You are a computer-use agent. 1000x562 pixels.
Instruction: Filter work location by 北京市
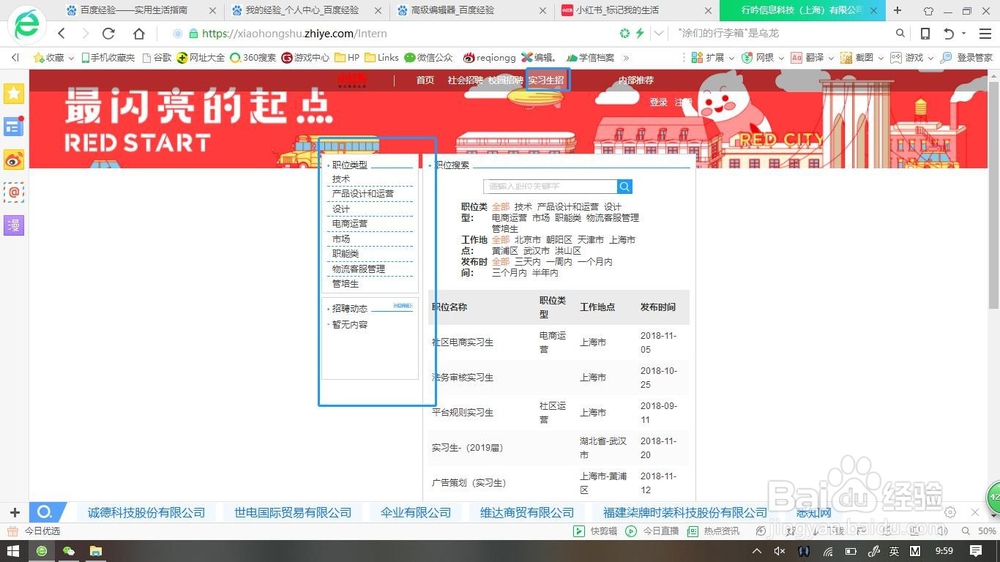[x=527, y=240]
